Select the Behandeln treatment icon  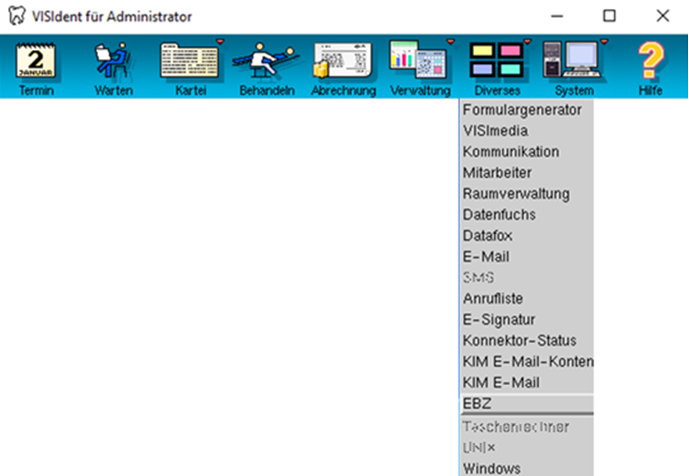coord(266,60)
